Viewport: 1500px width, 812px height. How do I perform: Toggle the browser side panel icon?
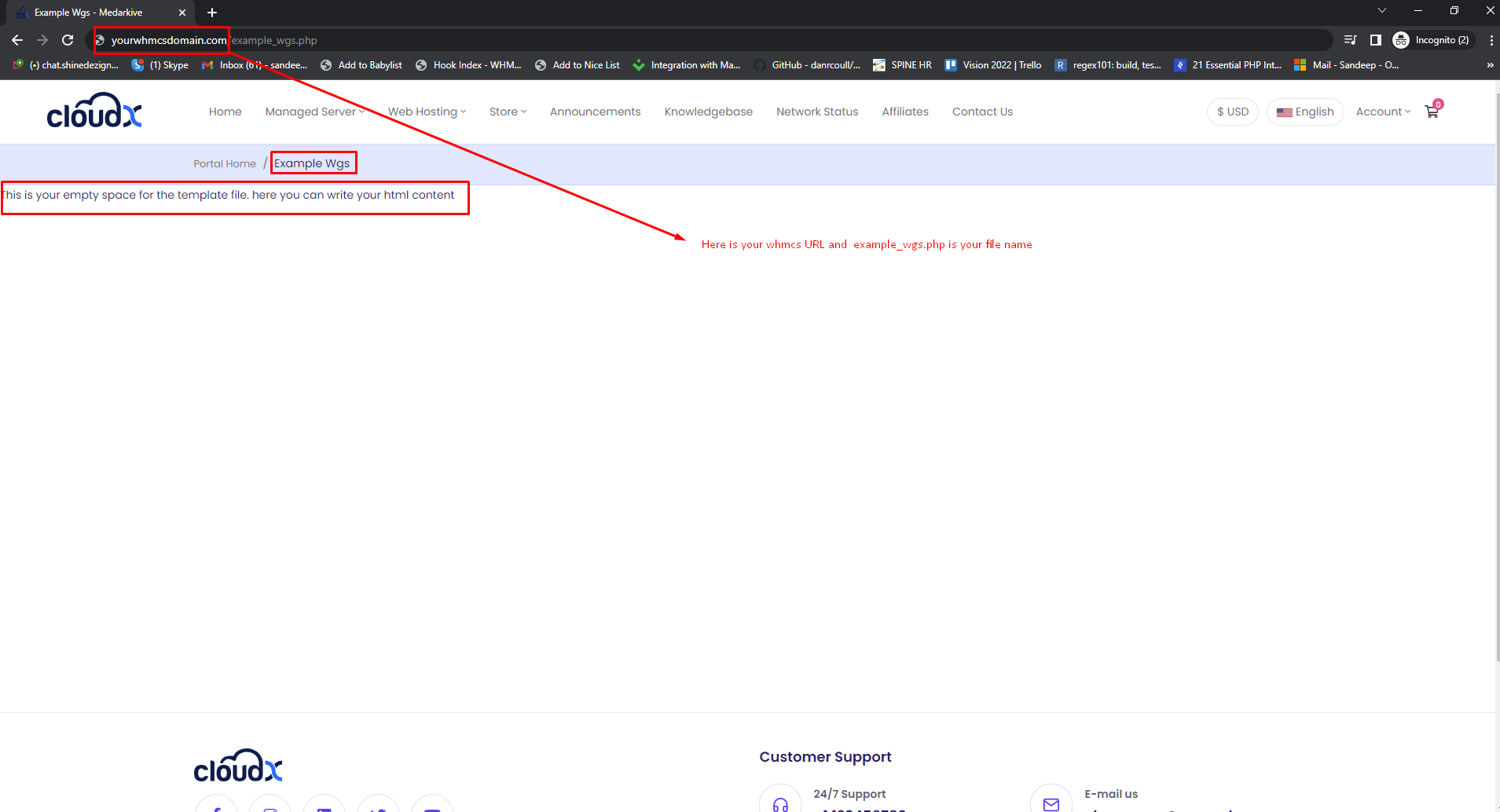click(1375, 40)
